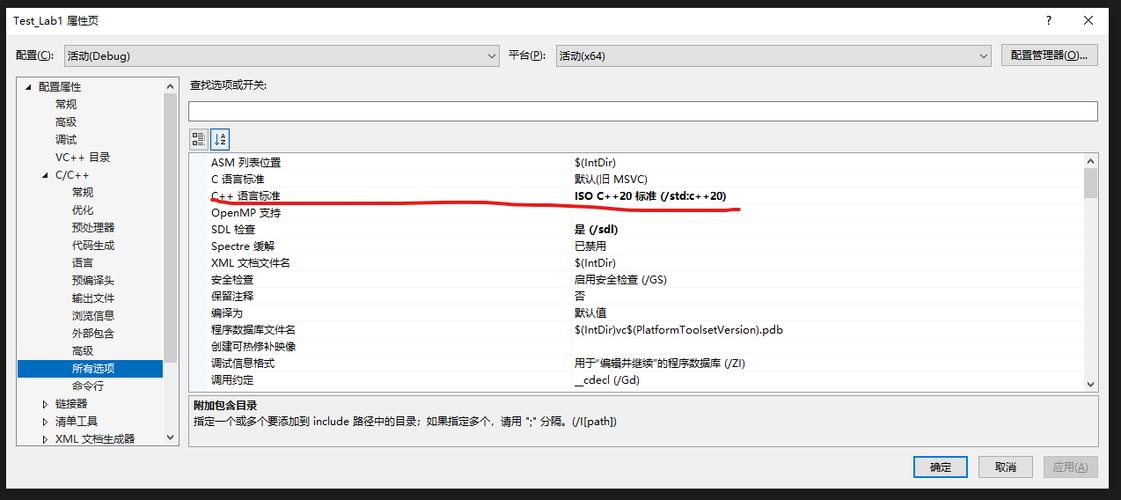
Task: Select 优化 in the tree
Action: coord(82,210)
